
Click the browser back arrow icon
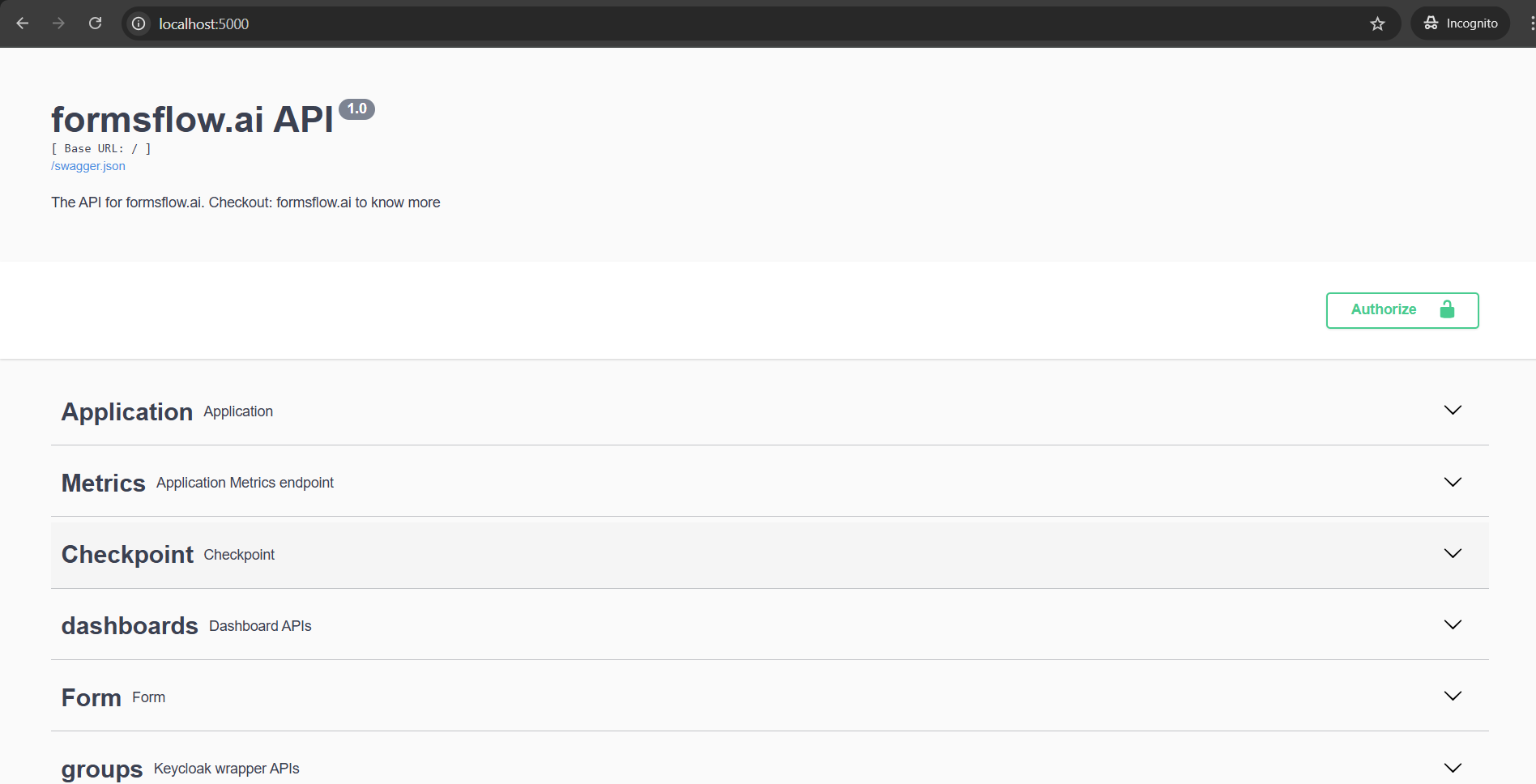23,23
